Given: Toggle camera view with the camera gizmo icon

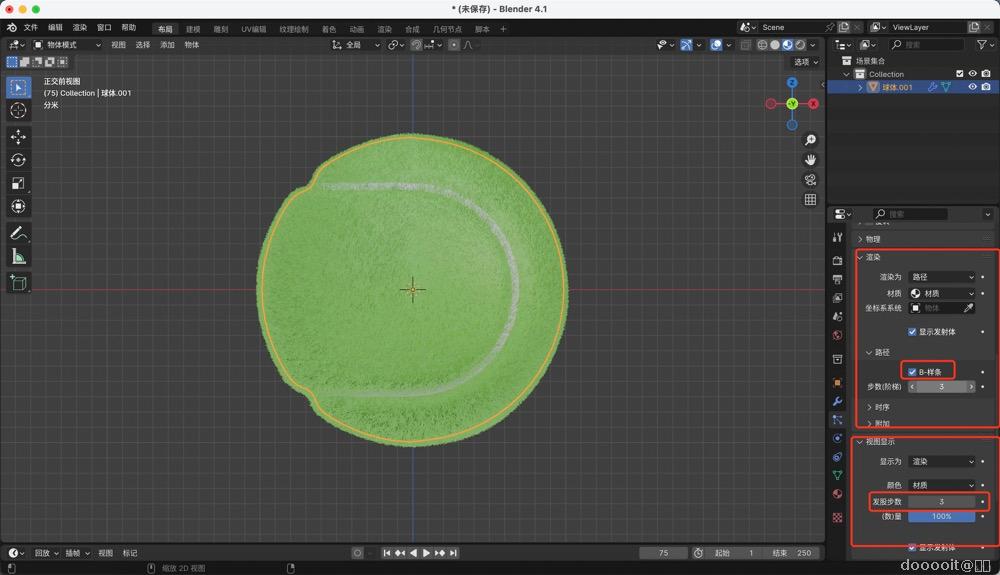Looking at the screenshot, I should pyautogui.click(x=810, y=180).
